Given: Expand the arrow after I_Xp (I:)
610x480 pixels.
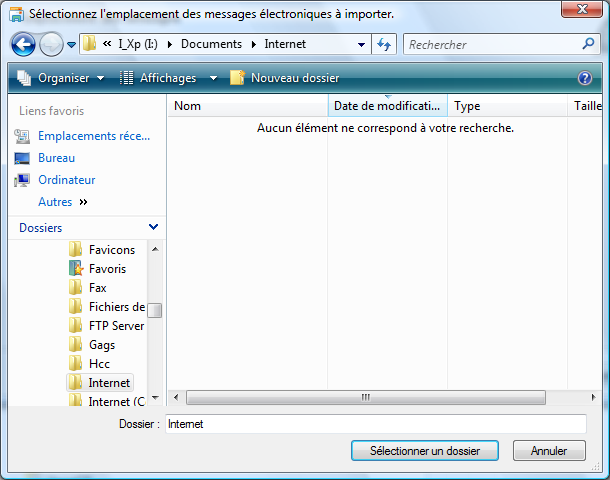Looking at the screenshot, I should click(170, 44).
